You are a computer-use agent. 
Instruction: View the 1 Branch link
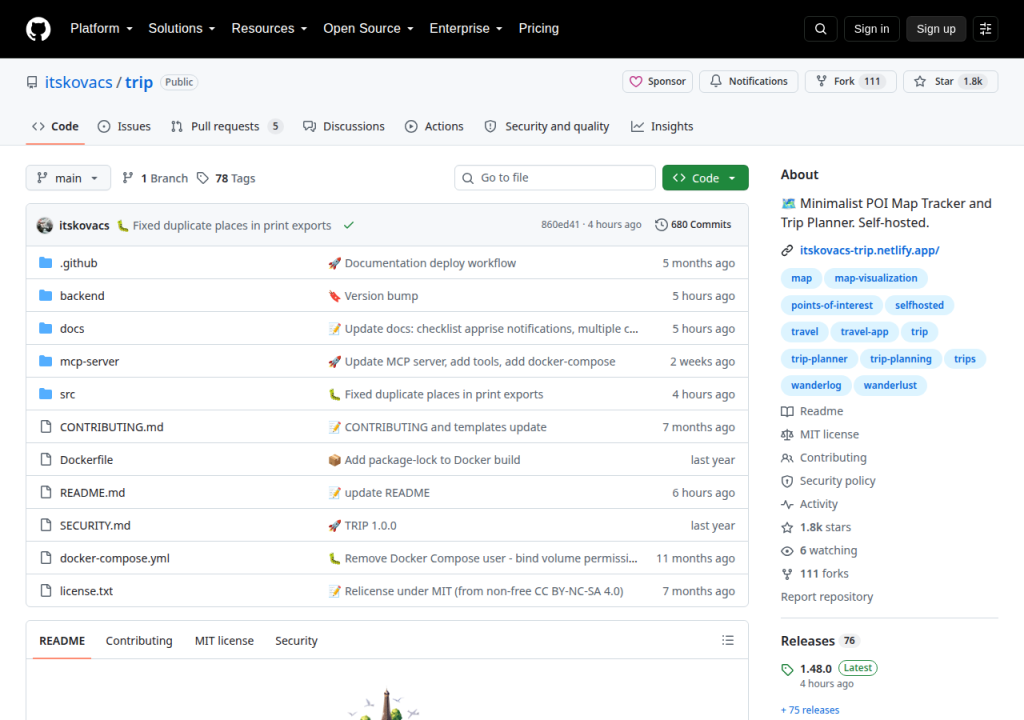point(155,178)
